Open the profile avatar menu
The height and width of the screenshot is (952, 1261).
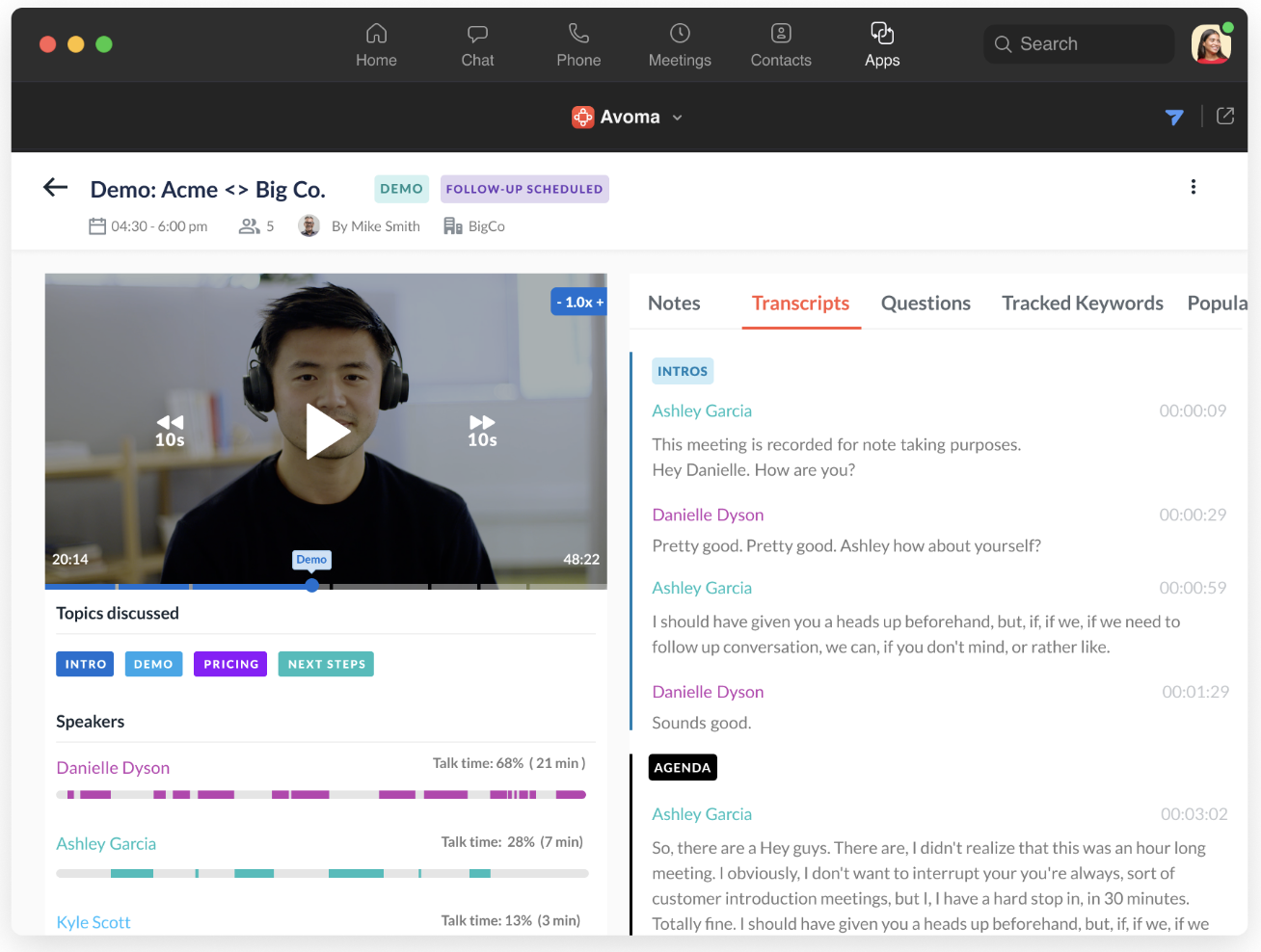[x=1211, y=43]
